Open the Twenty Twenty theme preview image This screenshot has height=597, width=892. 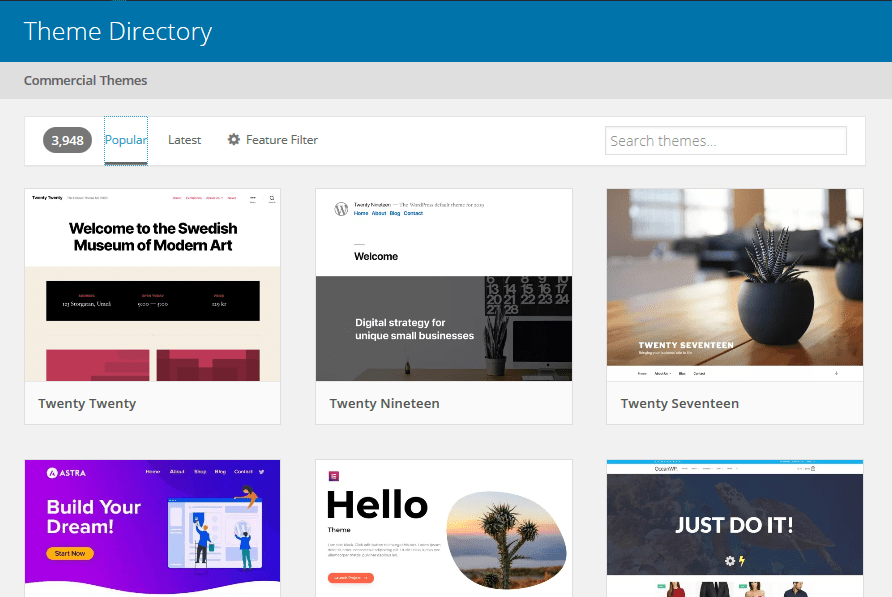[x=152, y=285]
